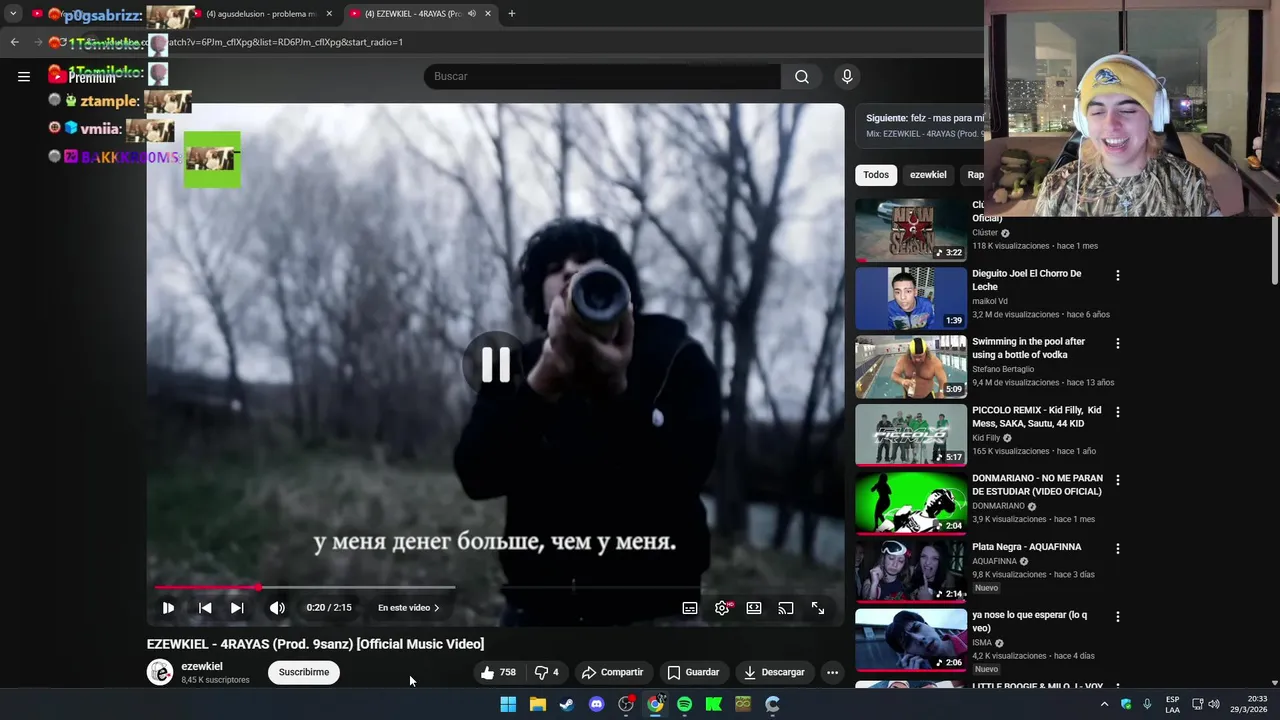Dislike the video
The width and height of the screenshot is (1280, 720).
click(546, 672)
